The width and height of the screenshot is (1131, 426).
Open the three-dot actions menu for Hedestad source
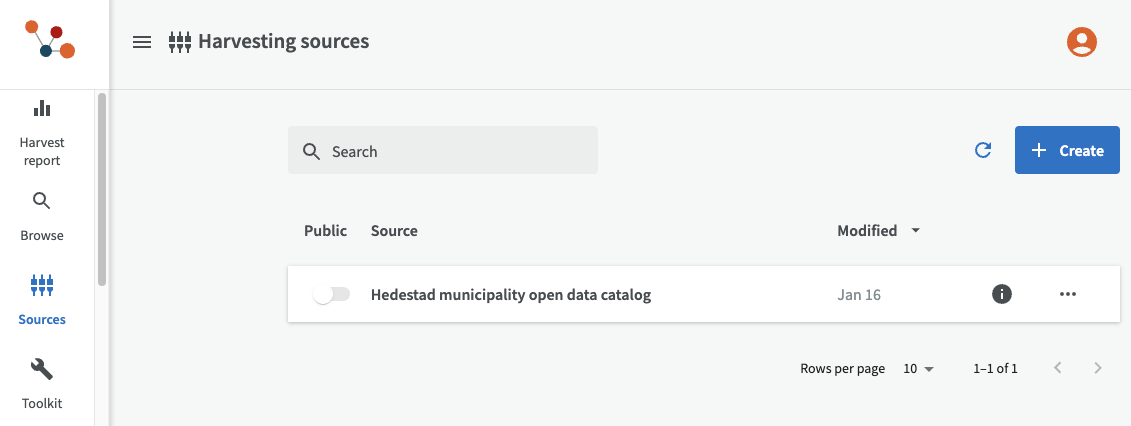tap(1067, 294)
